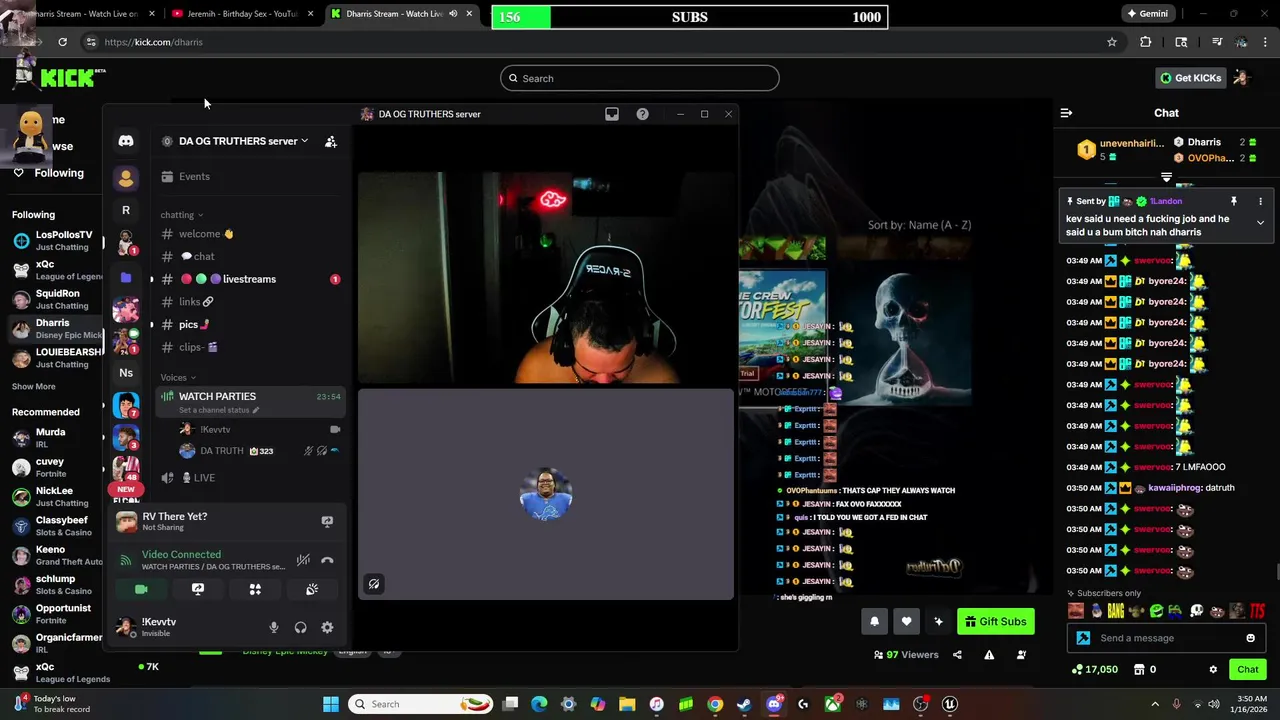This screenshot has height=720, width=1280.
Task: Deafen Discord headphones
Action: coord(300,627)
